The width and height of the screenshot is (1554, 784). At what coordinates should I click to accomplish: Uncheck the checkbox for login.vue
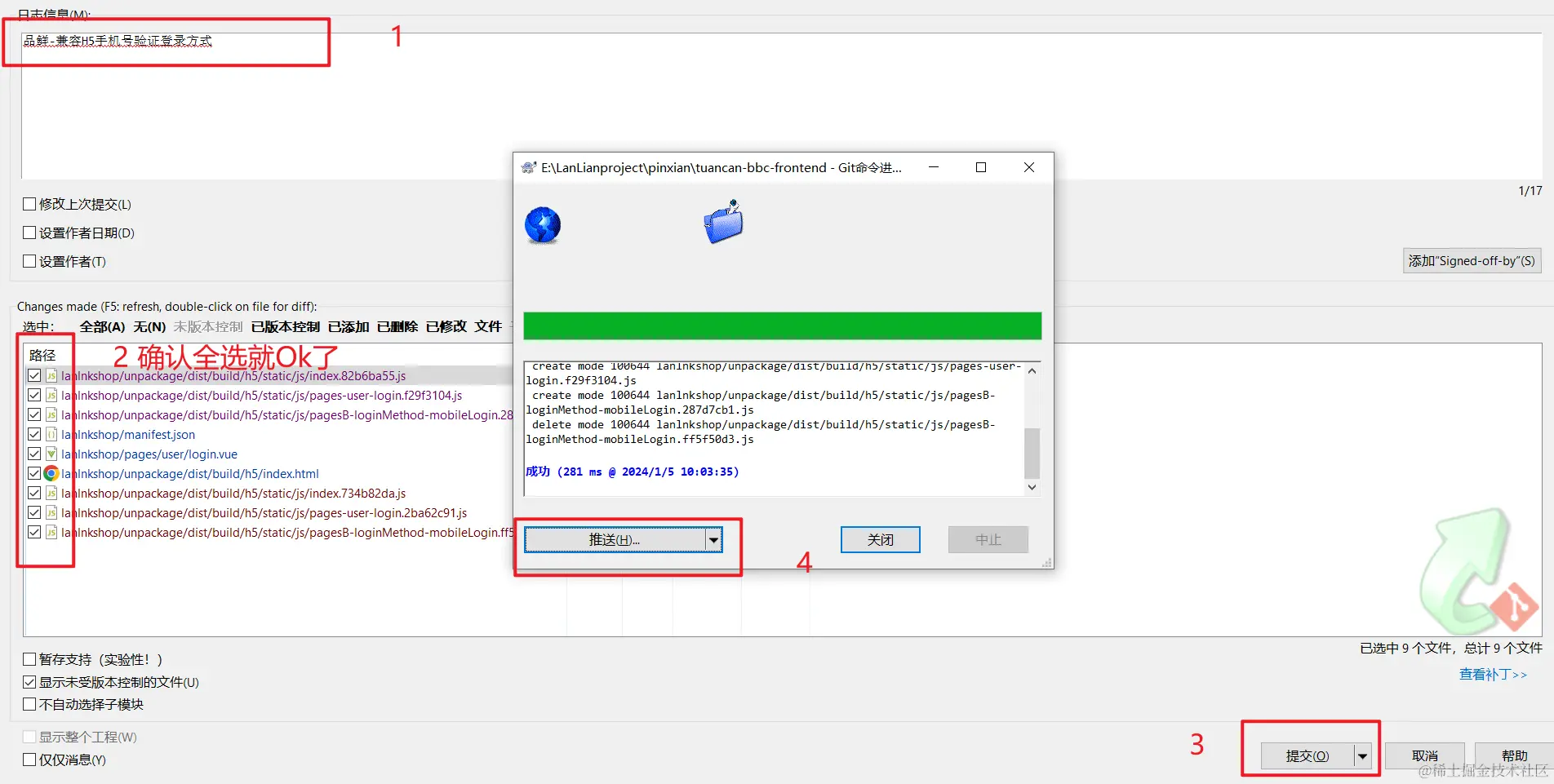(x=34, y=454)
